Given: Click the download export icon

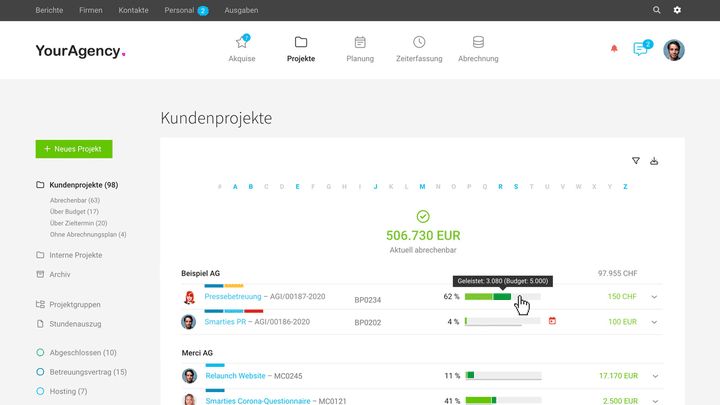Looking at the screenshot, I should point(654,161).
